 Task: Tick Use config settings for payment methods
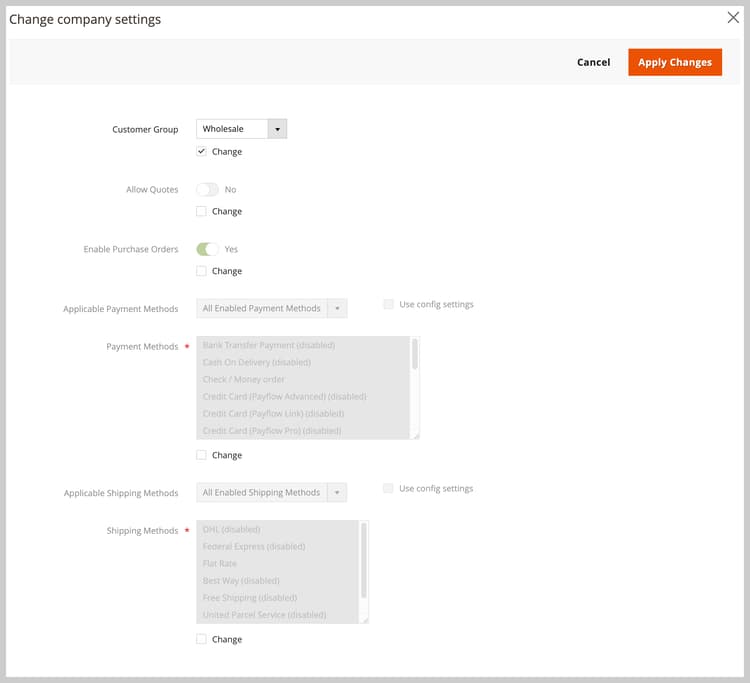point(388,304)
